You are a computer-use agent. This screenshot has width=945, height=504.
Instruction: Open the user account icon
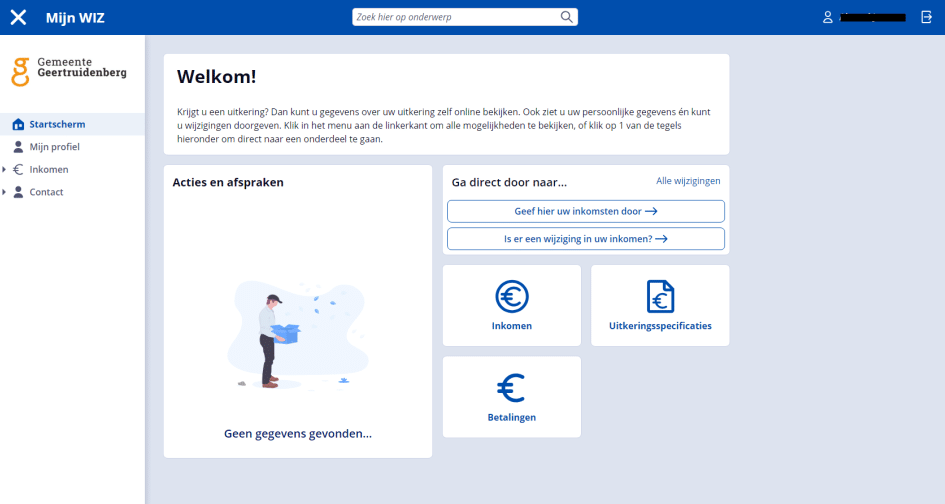click(x=827, y=17)
